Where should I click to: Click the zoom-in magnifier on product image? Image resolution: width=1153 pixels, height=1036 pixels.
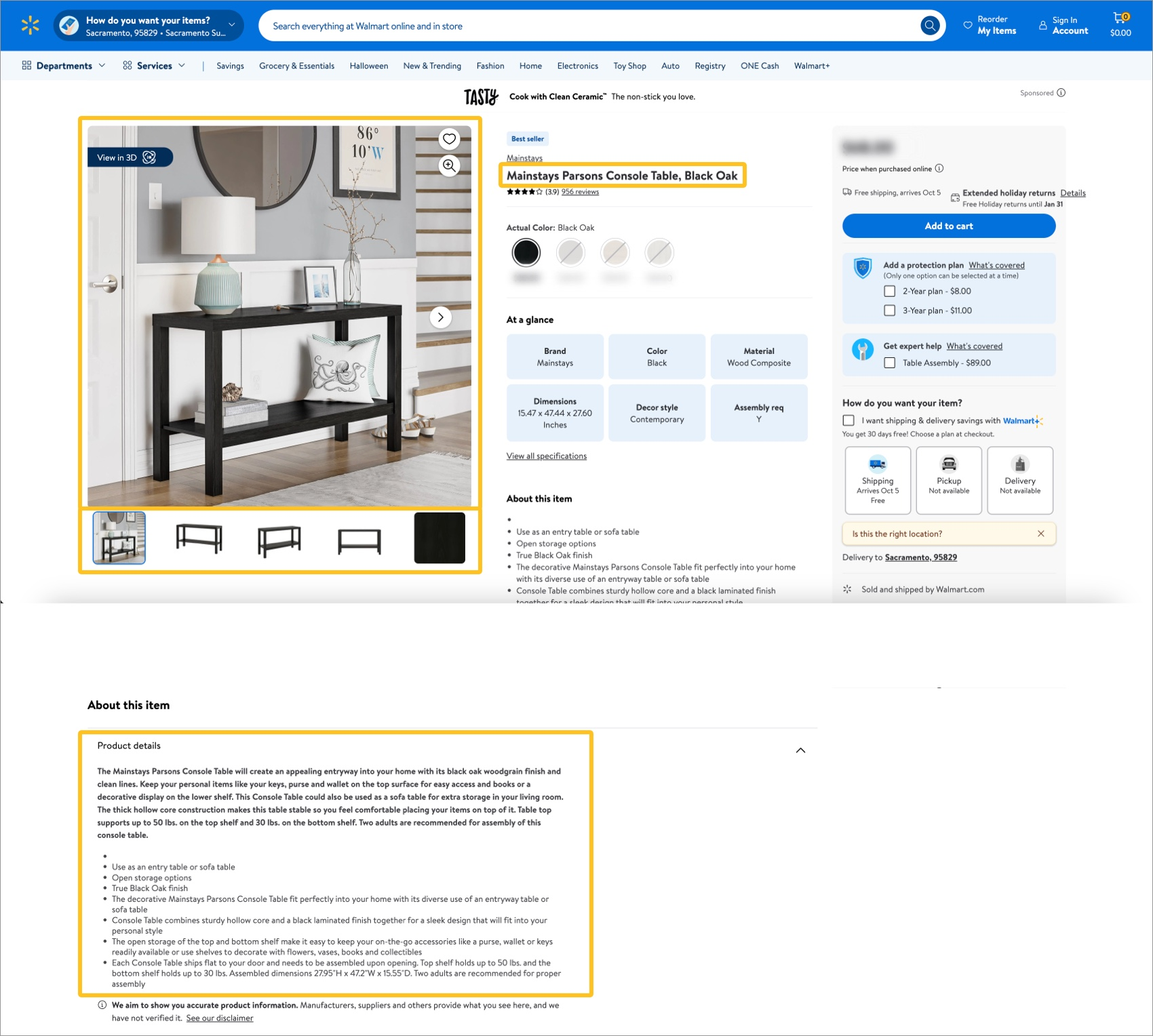449,165
